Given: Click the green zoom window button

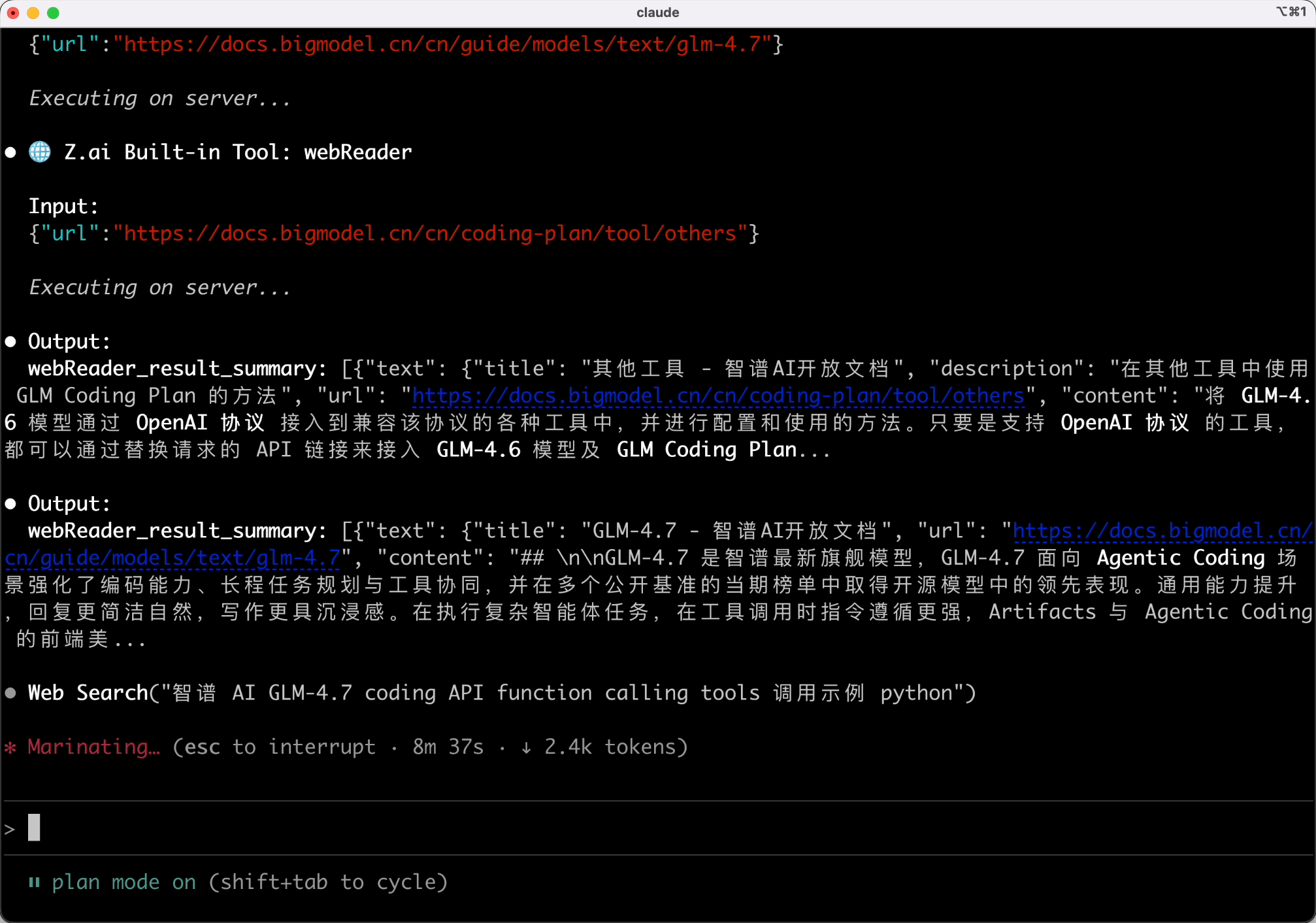Looking at the screenshot, I should [x=54, y=12].
